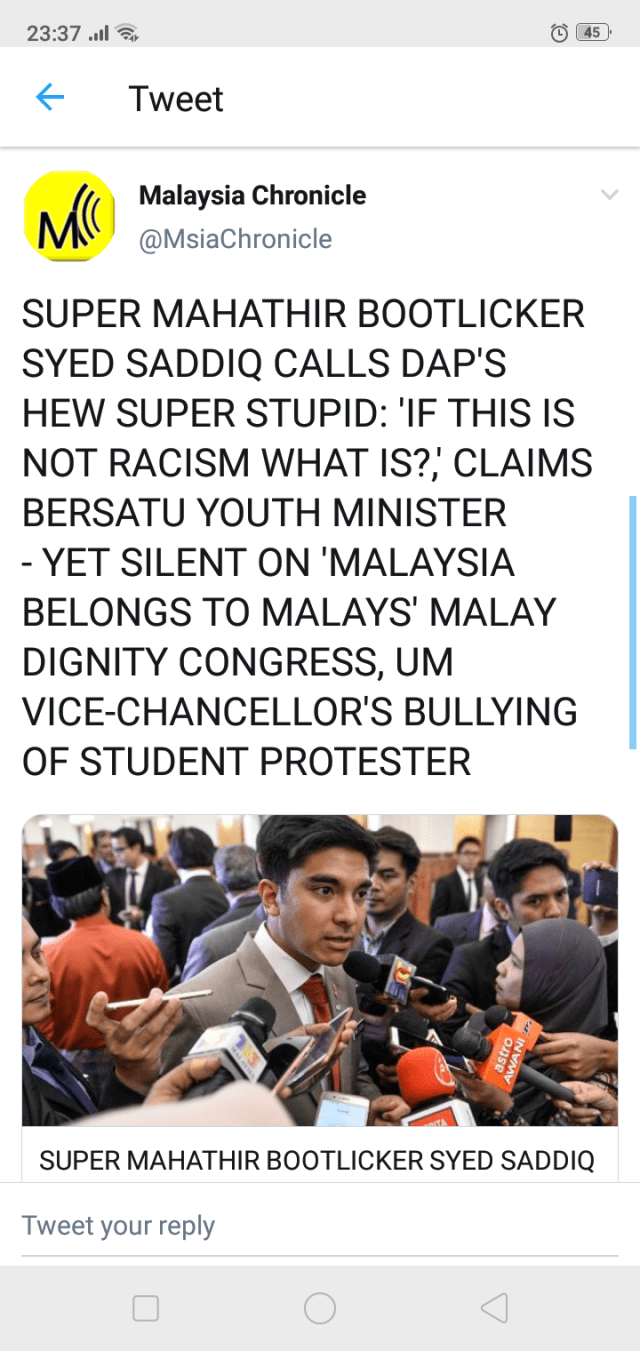Tap the Android home circle button
Viewport: 640px width, 1351px height.
320,1308
